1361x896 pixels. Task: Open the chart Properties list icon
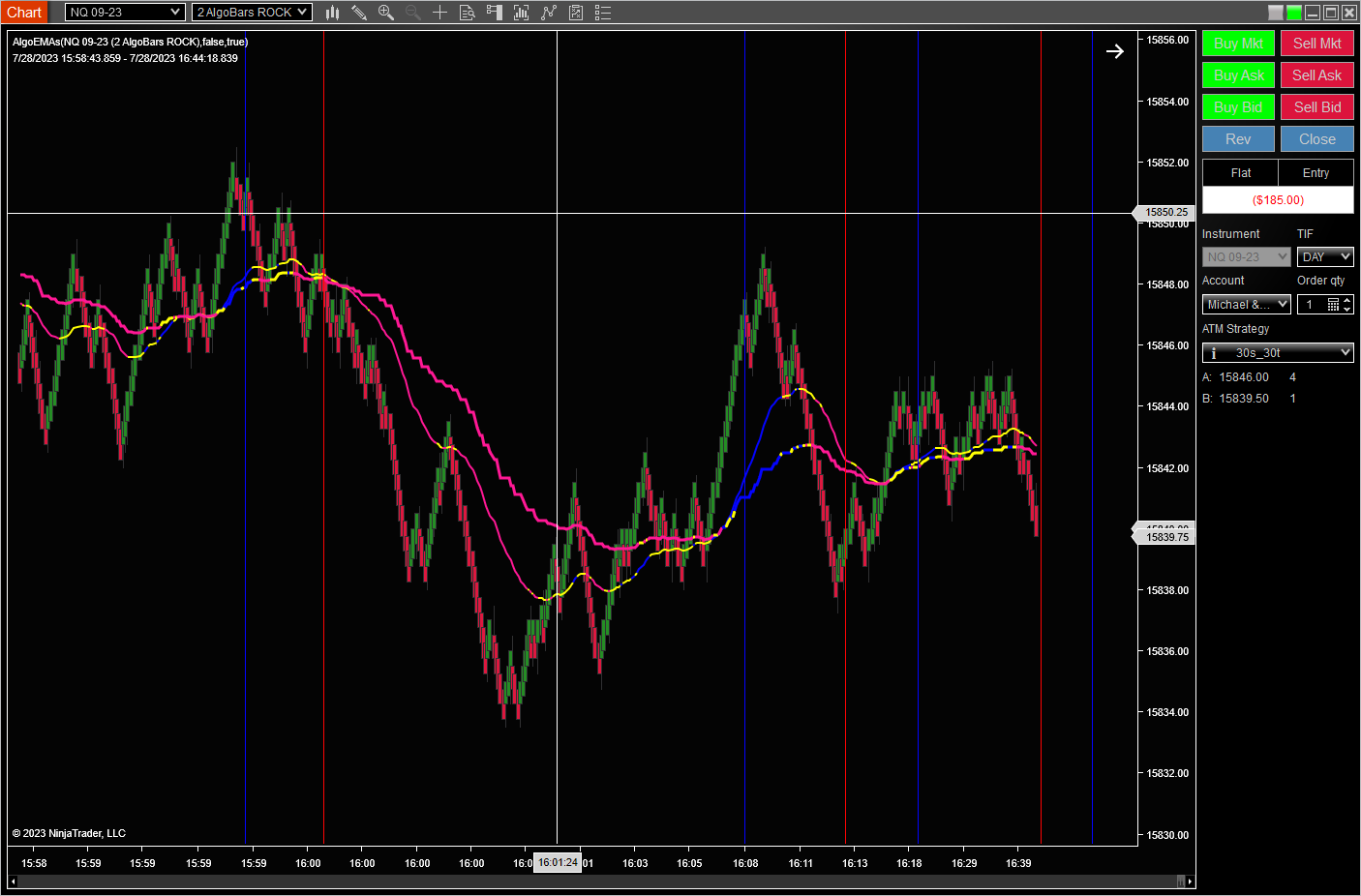pos(603,13)
